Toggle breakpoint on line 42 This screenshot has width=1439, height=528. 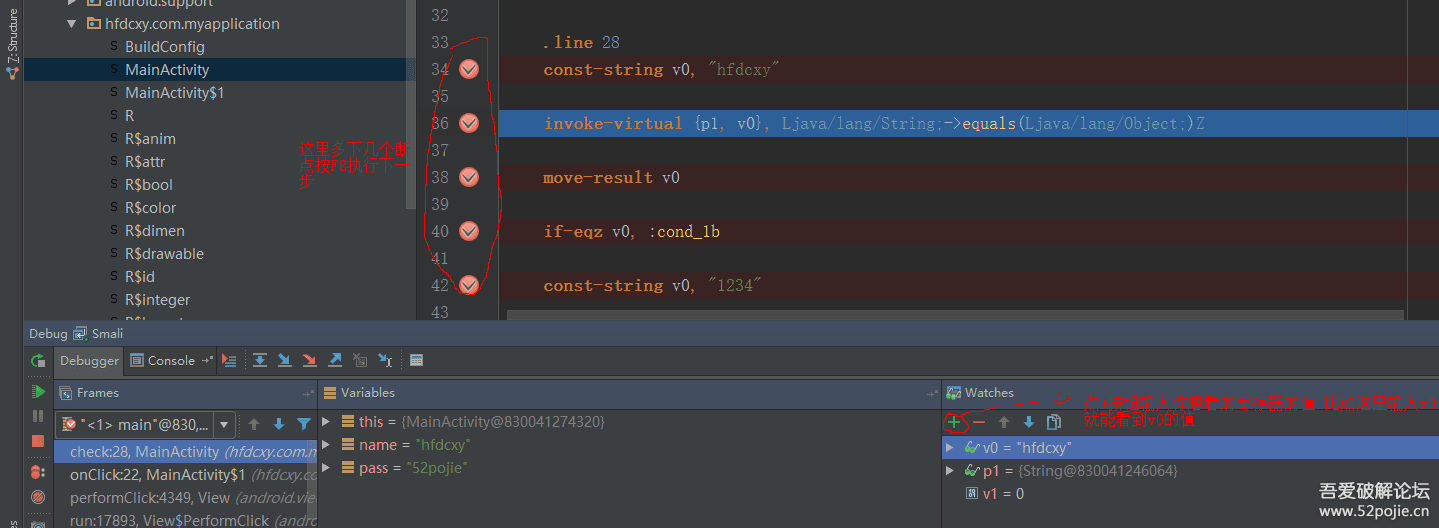(469, 285)
